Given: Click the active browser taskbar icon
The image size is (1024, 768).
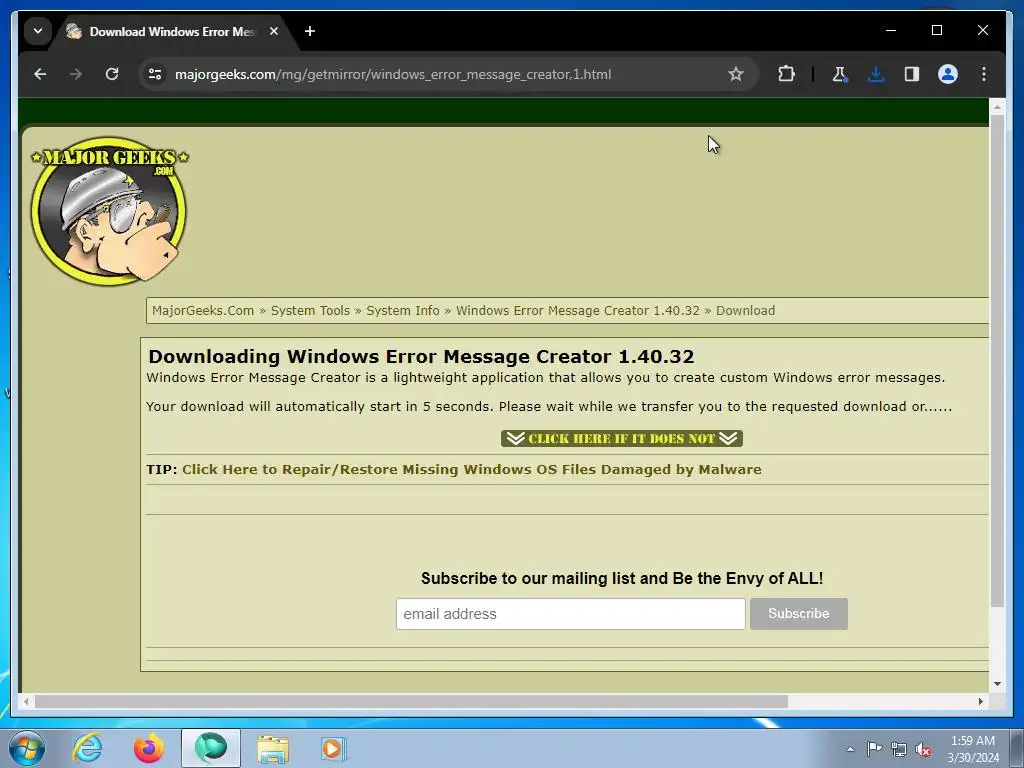Looking at the screenshot, I should point(211,748).
